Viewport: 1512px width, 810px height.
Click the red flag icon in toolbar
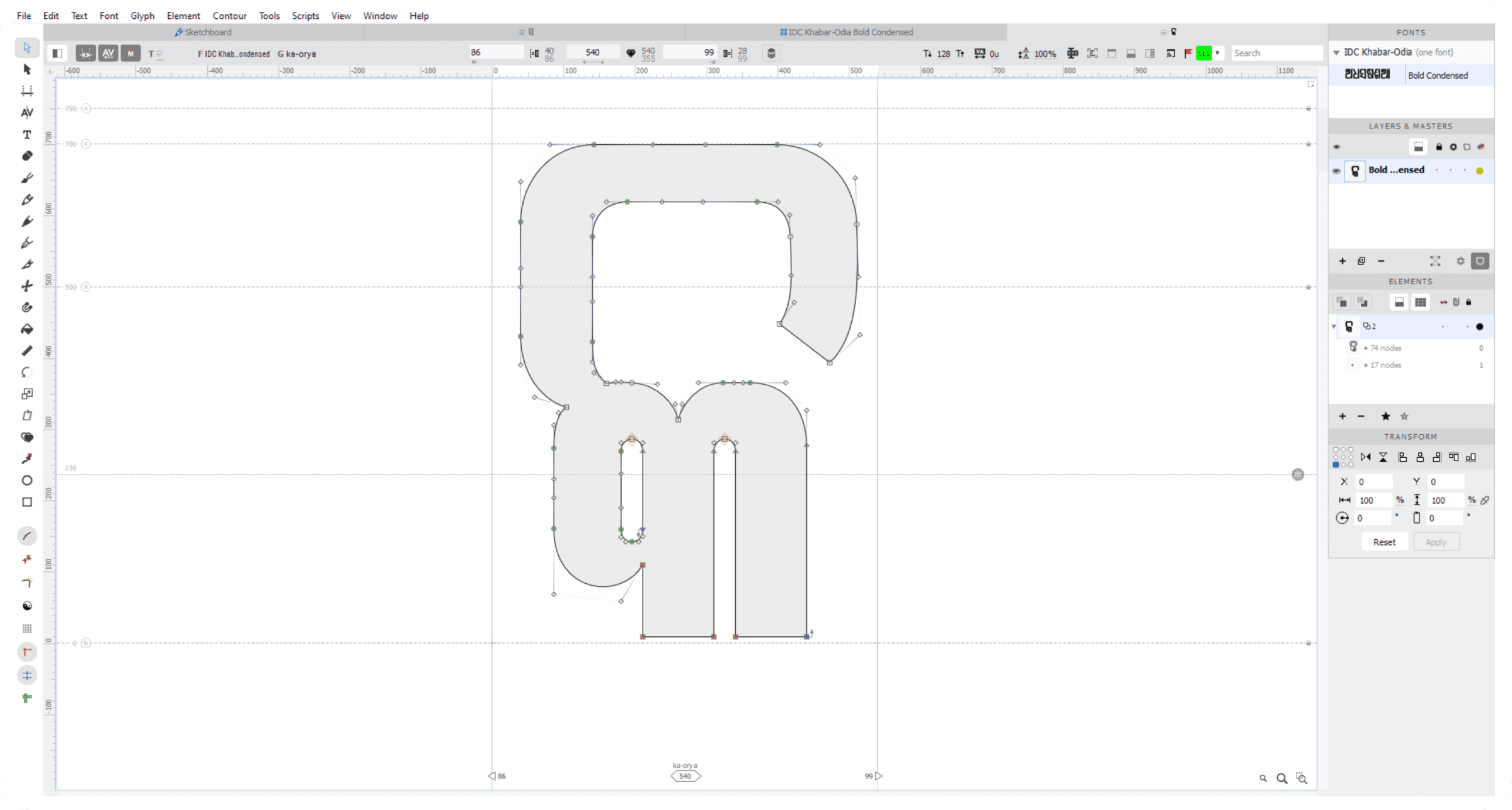click(1188, 54)
